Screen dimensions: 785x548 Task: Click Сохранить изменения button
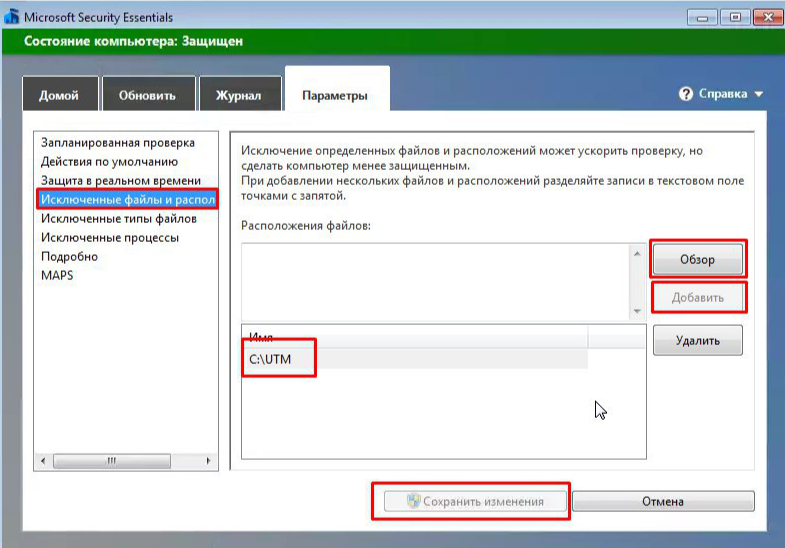(x=475, y=501)
